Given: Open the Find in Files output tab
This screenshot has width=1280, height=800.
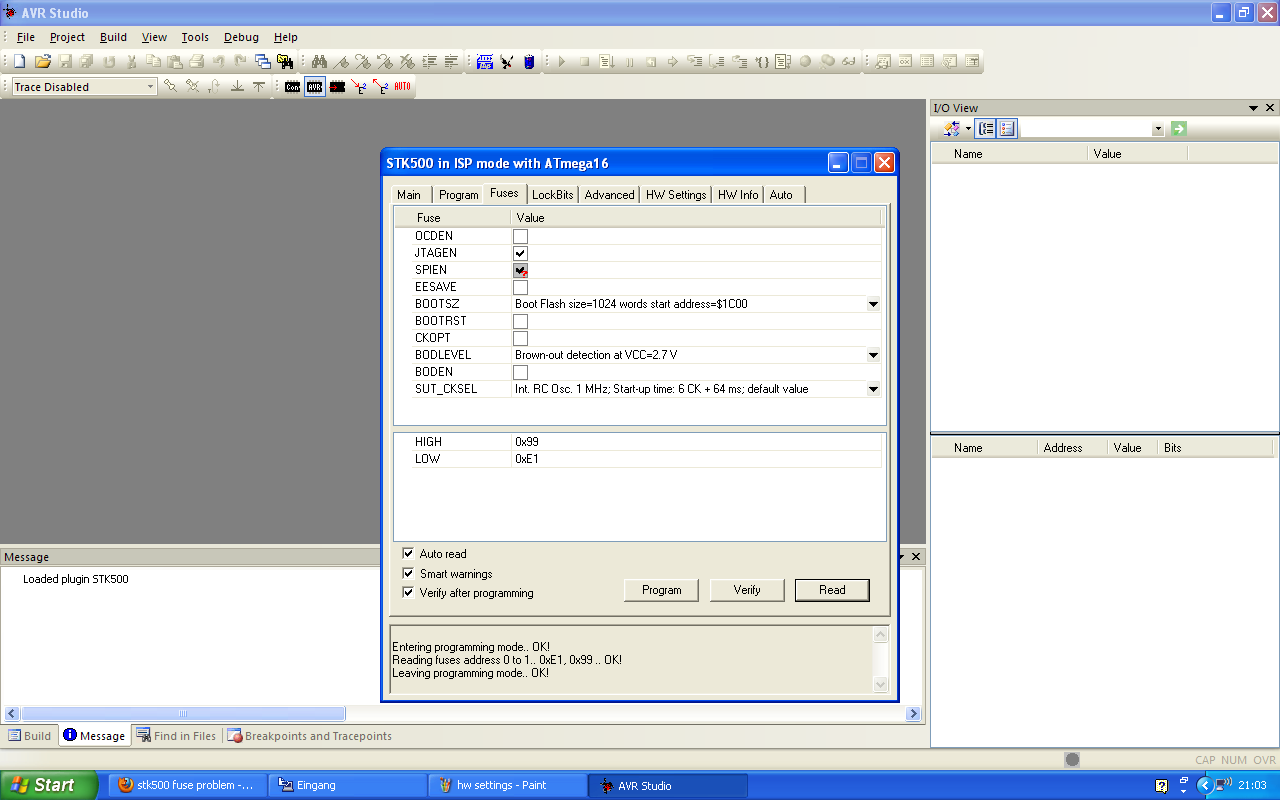Looking at the screenshot, I should [x=176, y=736].
